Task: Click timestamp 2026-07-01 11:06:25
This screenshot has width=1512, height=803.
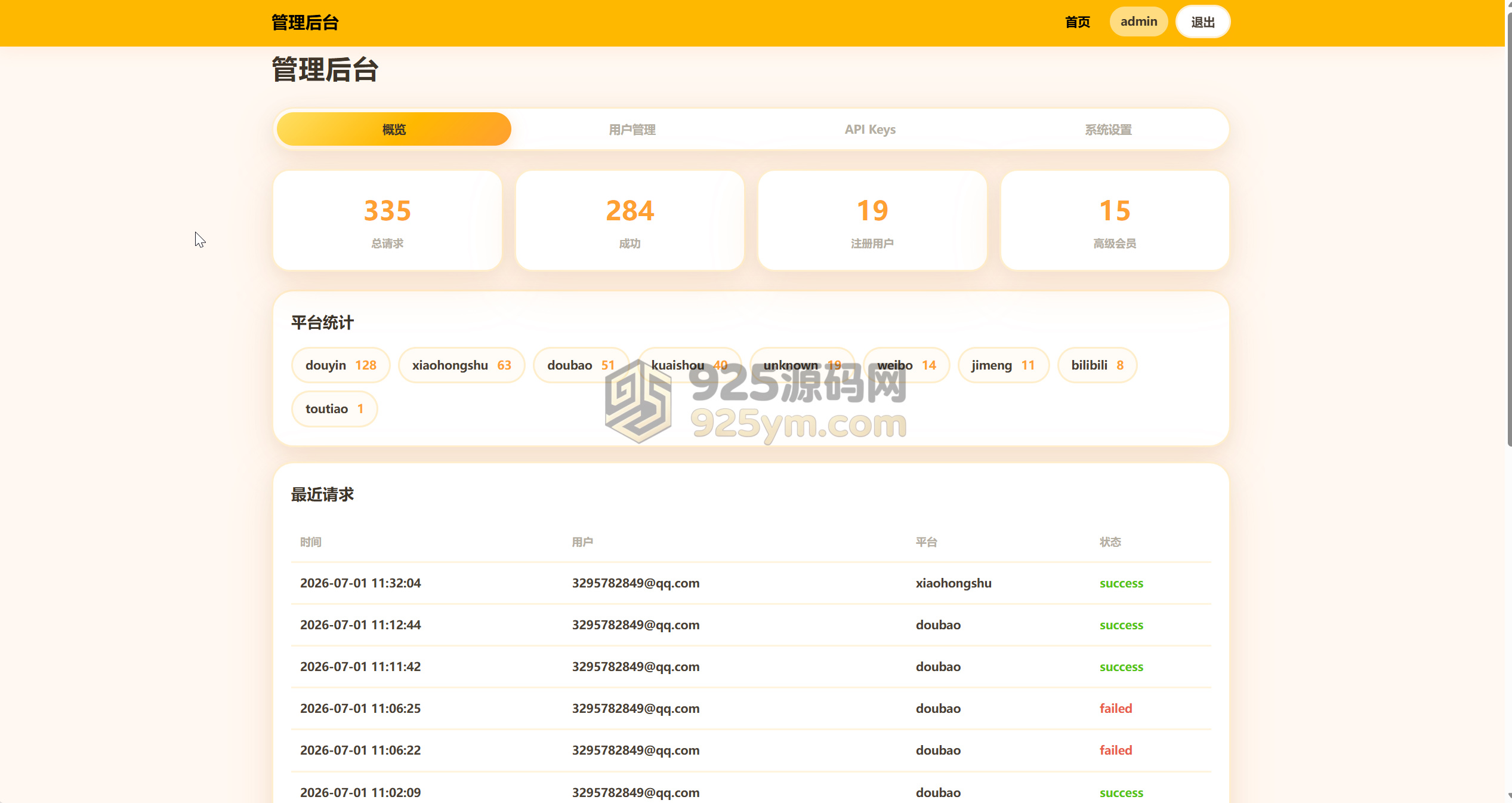Action: 360,709
